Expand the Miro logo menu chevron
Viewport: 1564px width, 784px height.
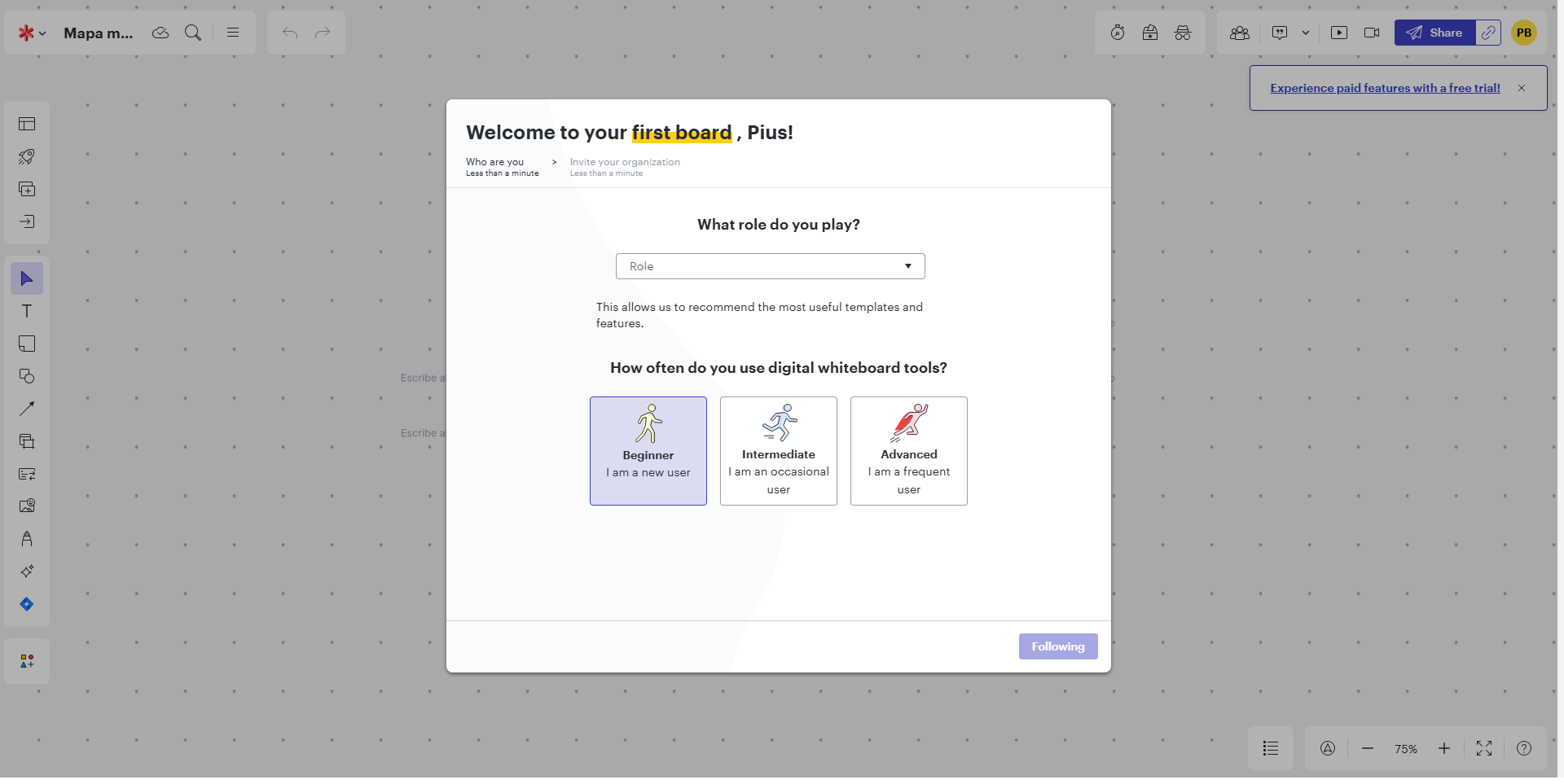click(42, 33)
